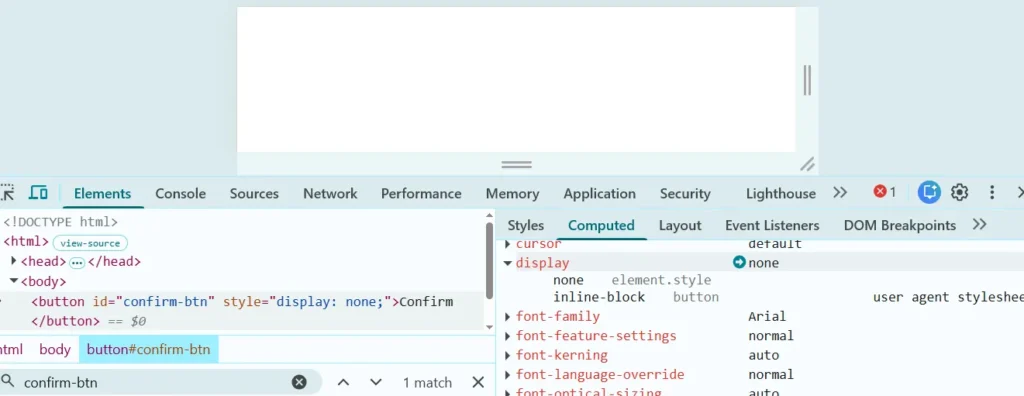Collapse the body element node

[x=14, y=281]
